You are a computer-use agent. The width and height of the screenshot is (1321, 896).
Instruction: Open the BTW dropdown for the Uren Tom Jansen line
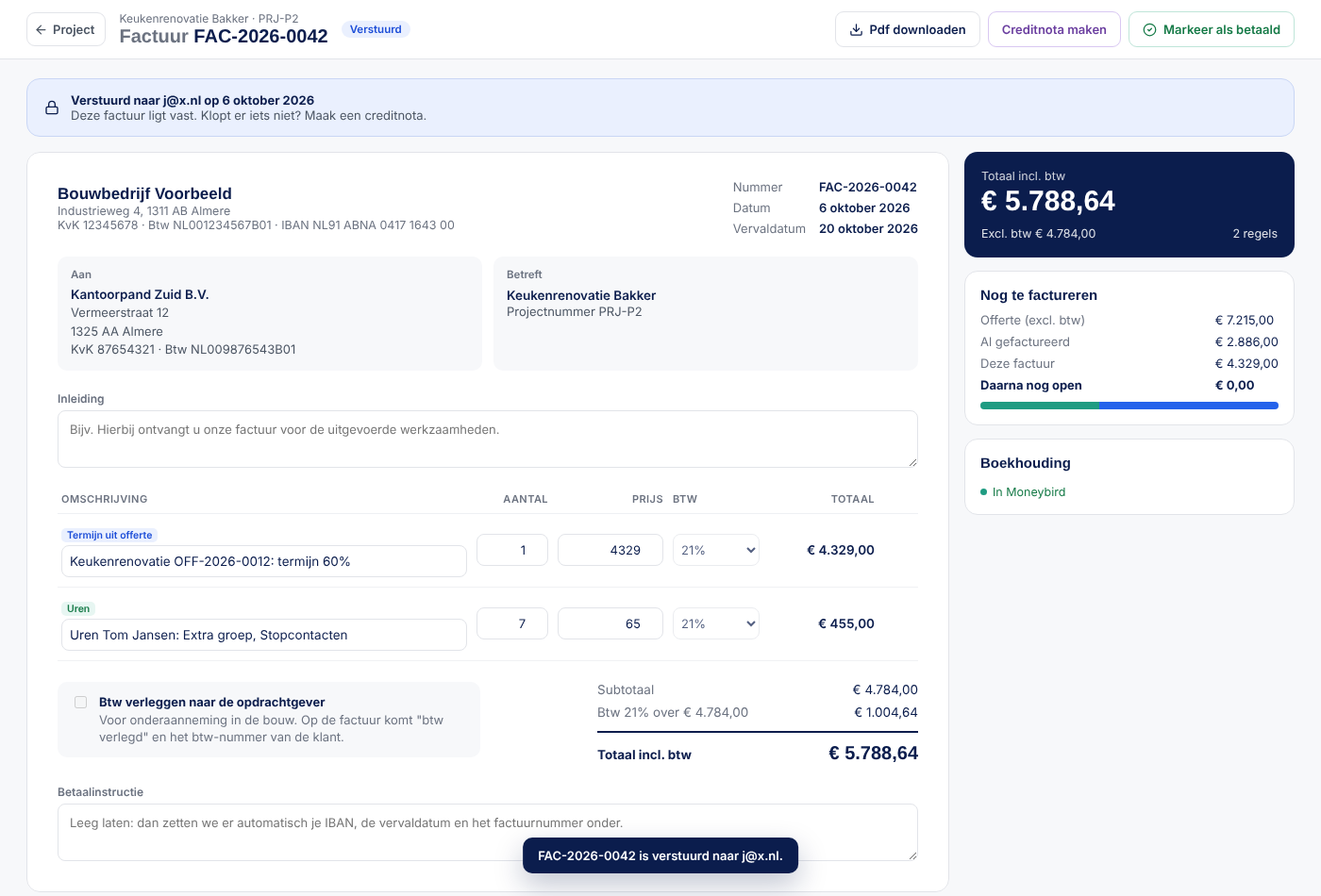(716, 623)
